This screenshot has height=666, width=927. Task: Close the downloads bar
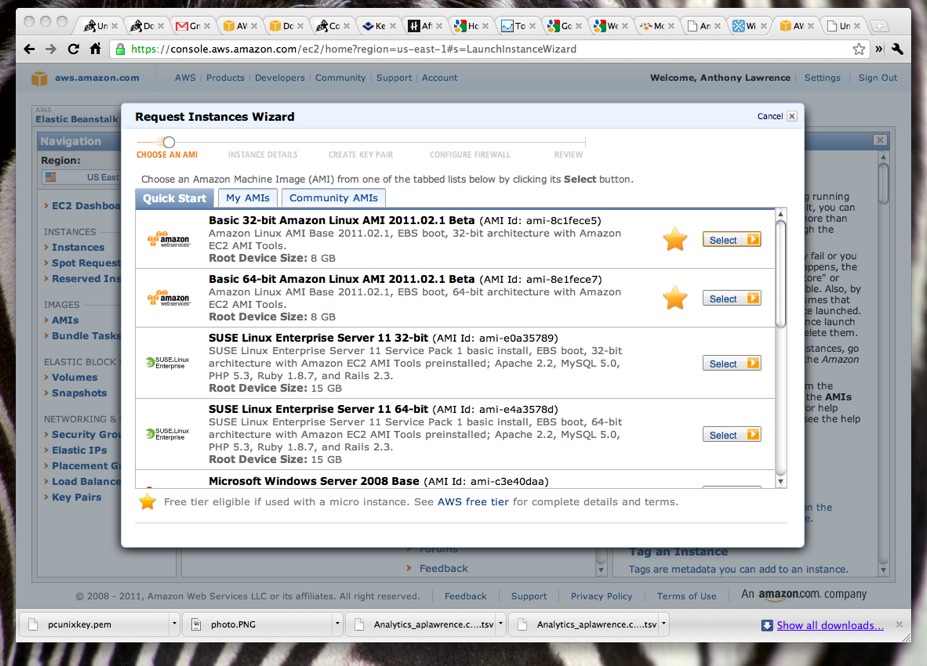point(899,624)
